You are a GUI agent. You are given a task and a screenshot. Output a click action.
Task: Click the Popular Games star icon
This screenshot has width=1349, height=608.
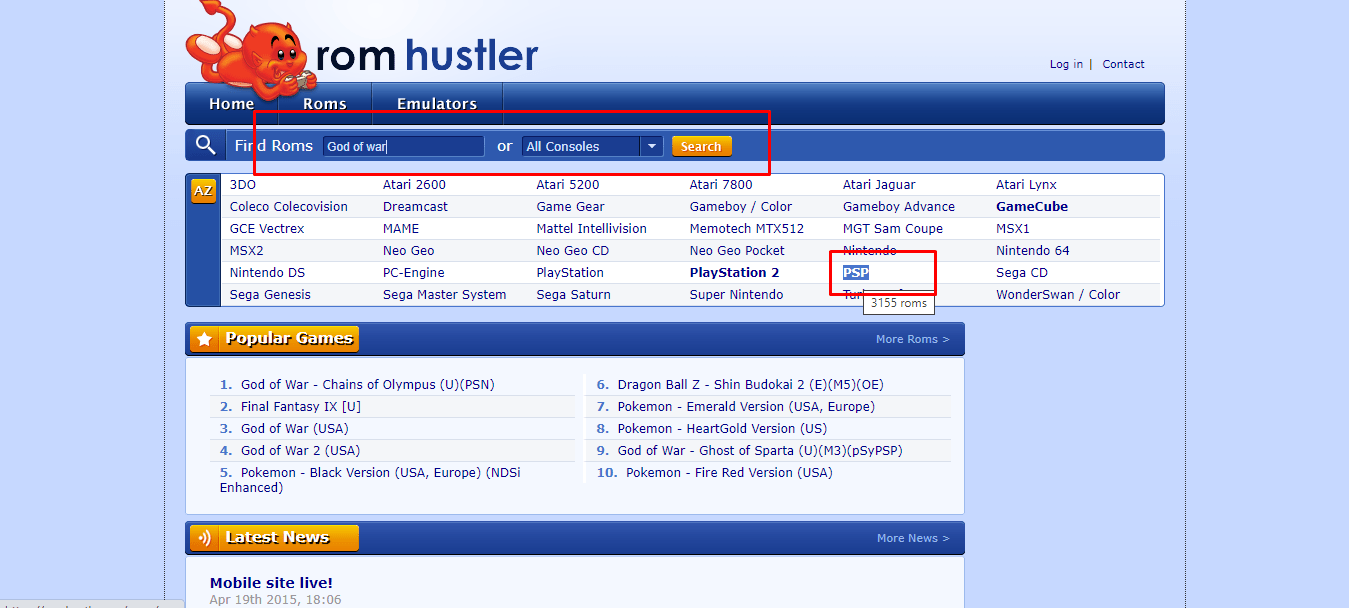pyautogui.click(x=204, y=339)
